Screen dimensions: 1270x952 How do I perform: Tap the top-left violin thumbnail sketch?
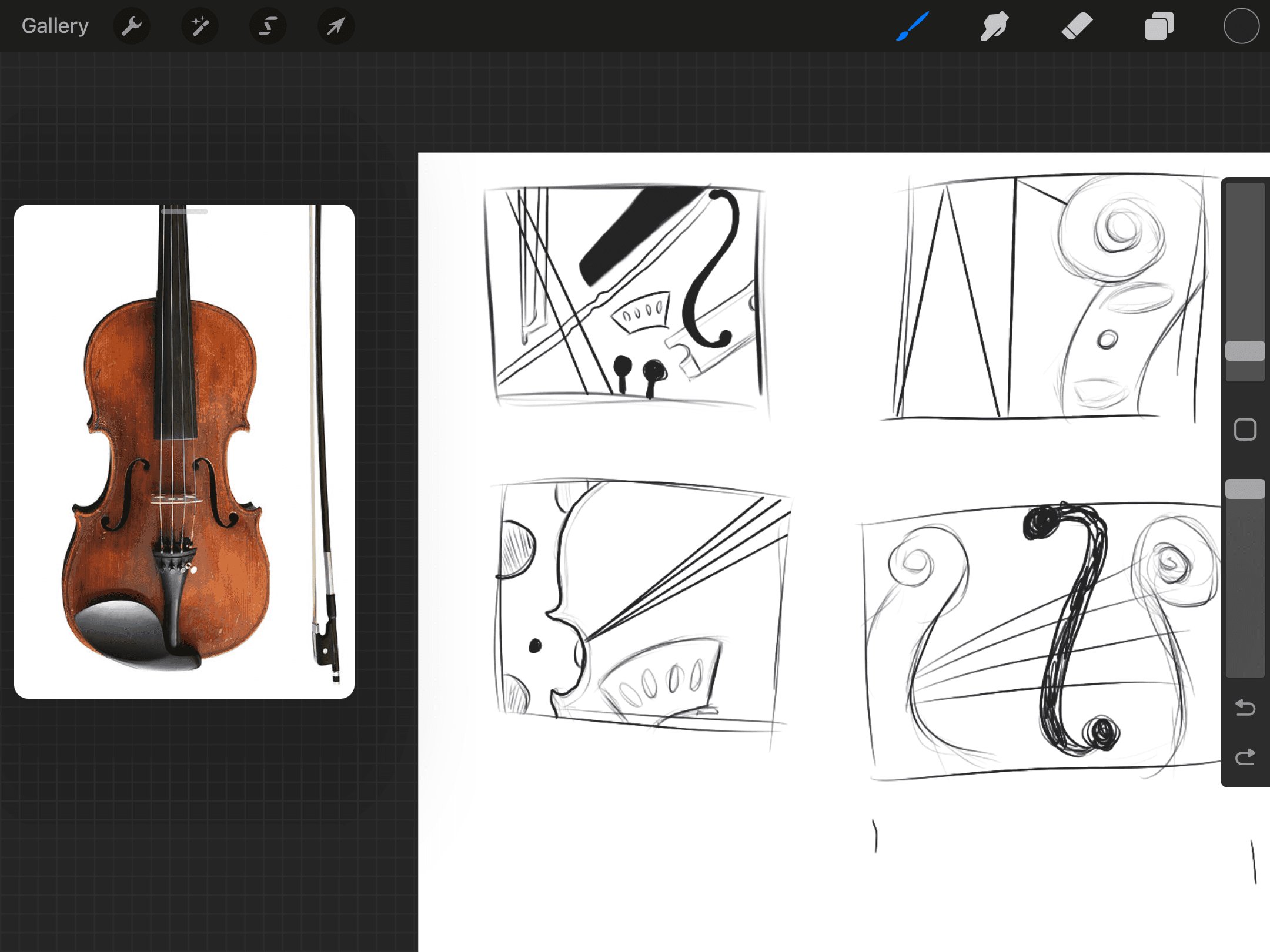[x=626, y=294]
